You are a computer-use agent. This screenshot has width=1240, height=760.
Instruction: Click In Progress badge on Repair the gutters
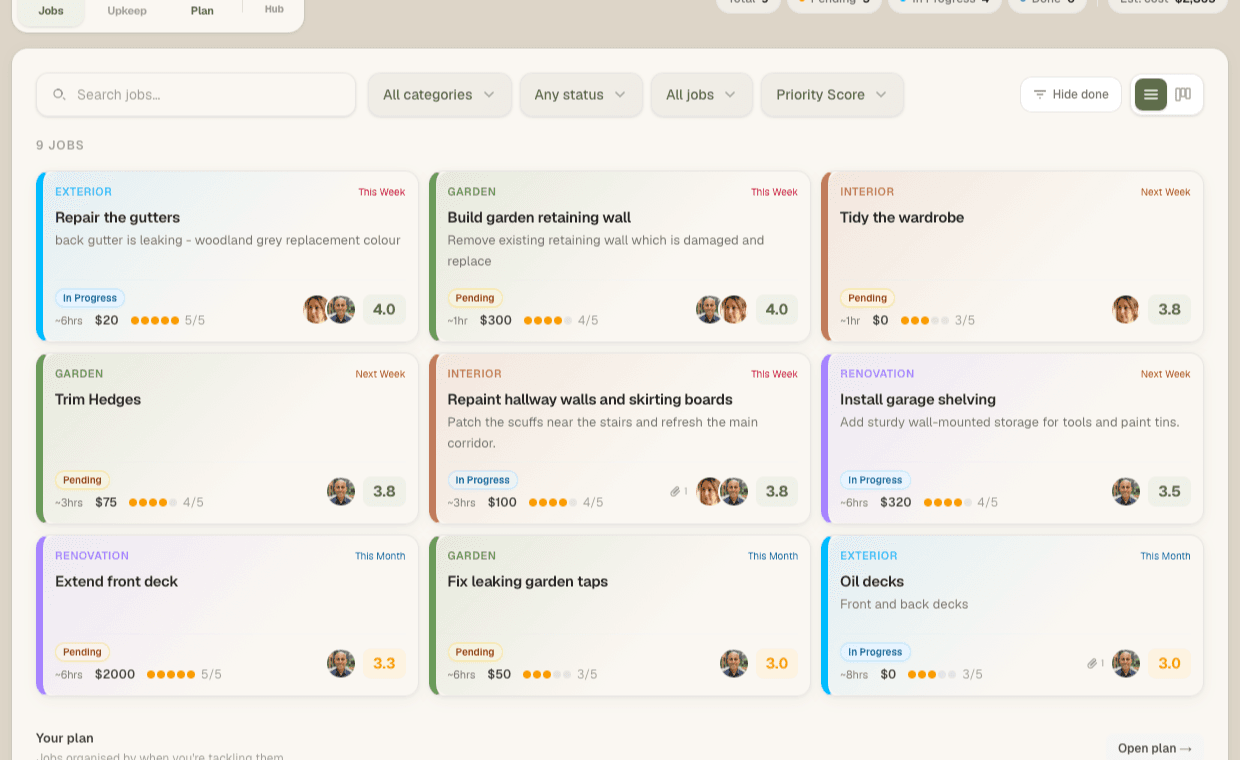click(90, 298)
